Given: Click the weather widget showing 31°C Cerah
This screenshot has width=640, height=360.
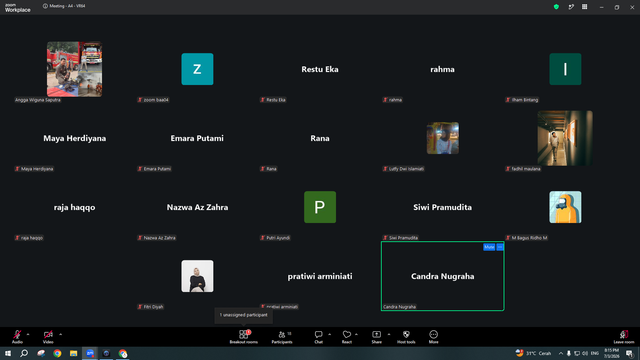Looking at the screenshot, I should 533,353.
